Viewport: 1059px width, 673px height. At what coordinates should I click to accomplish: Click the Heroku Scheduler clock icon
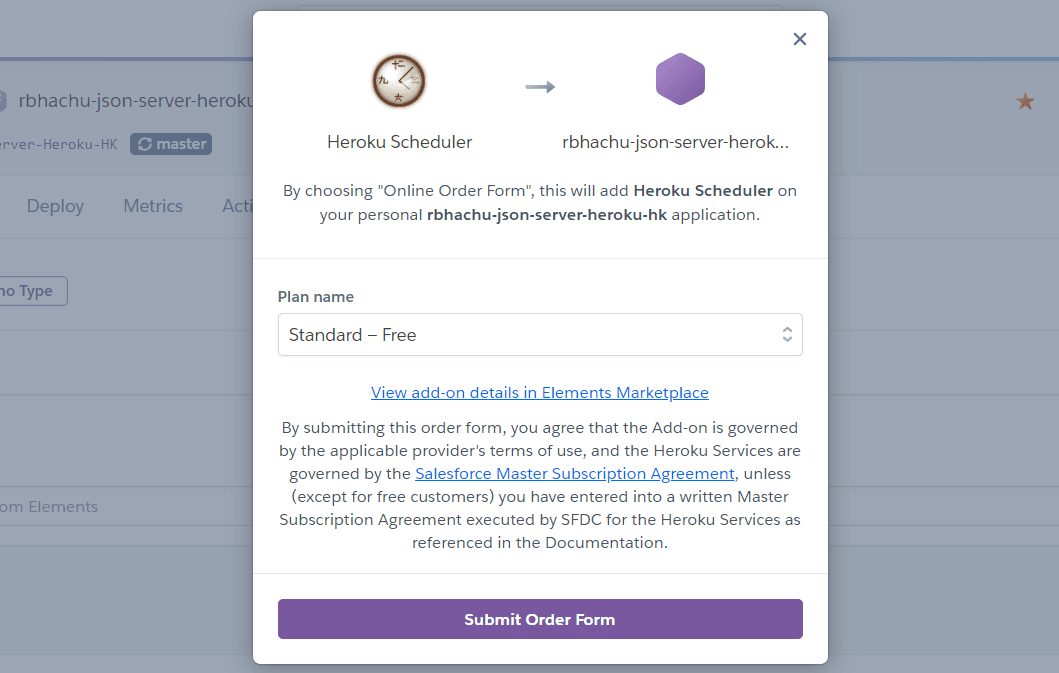399,81
